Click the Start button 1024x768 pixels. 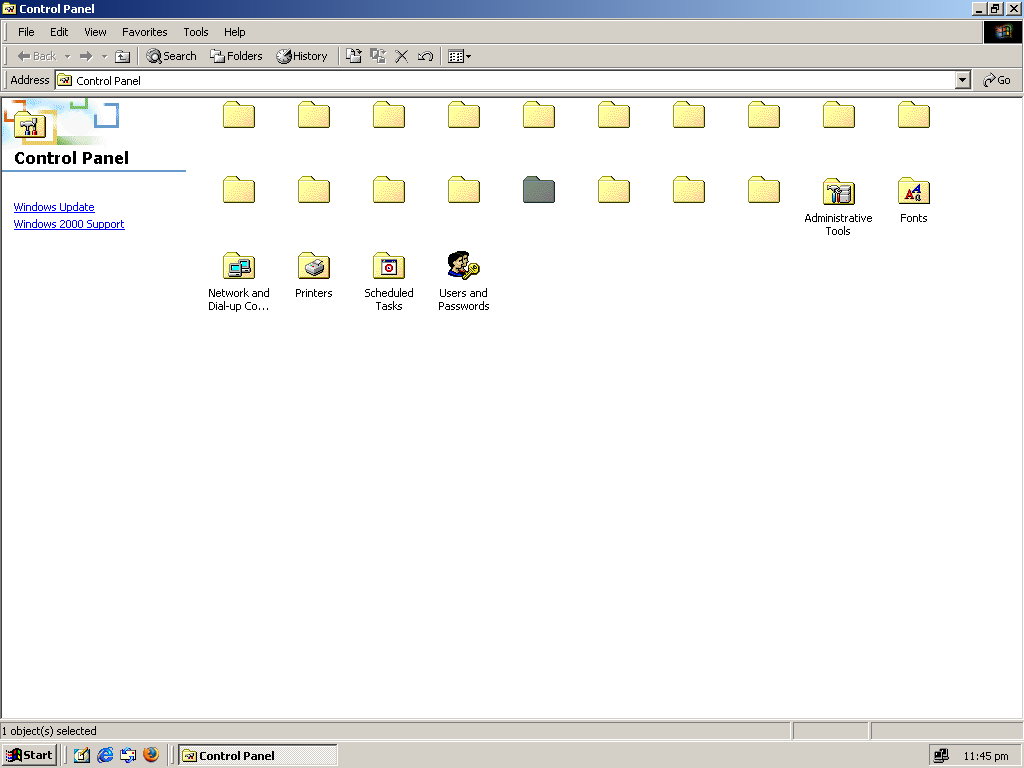[30, 756]
